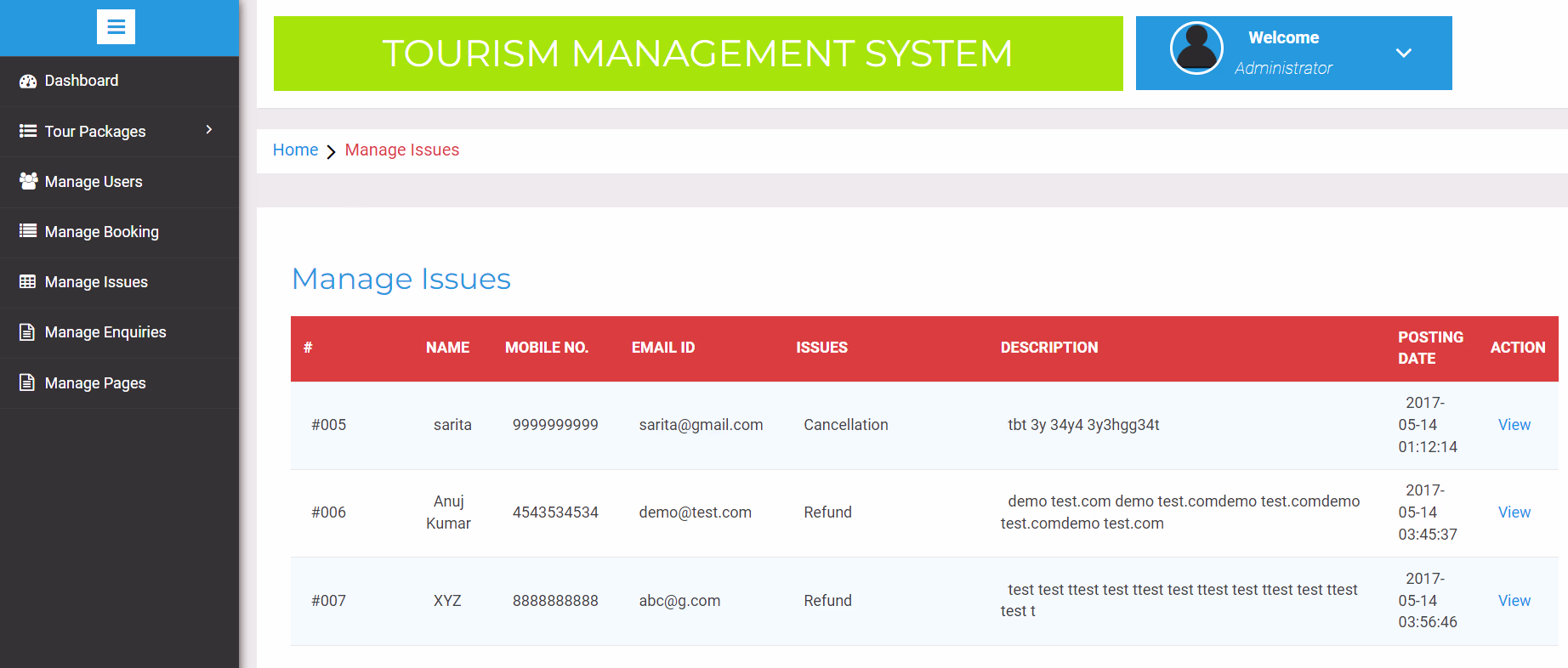
Task: Click posting date 2017-05-14 03:56:46
Action: click(1428, 600)
